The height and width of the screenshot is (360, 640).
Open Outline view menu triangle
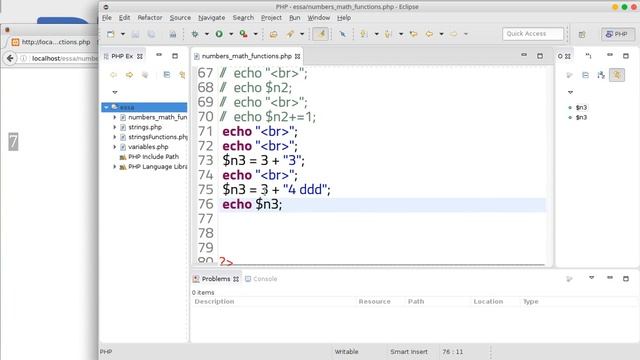click(x=570, y=92)
